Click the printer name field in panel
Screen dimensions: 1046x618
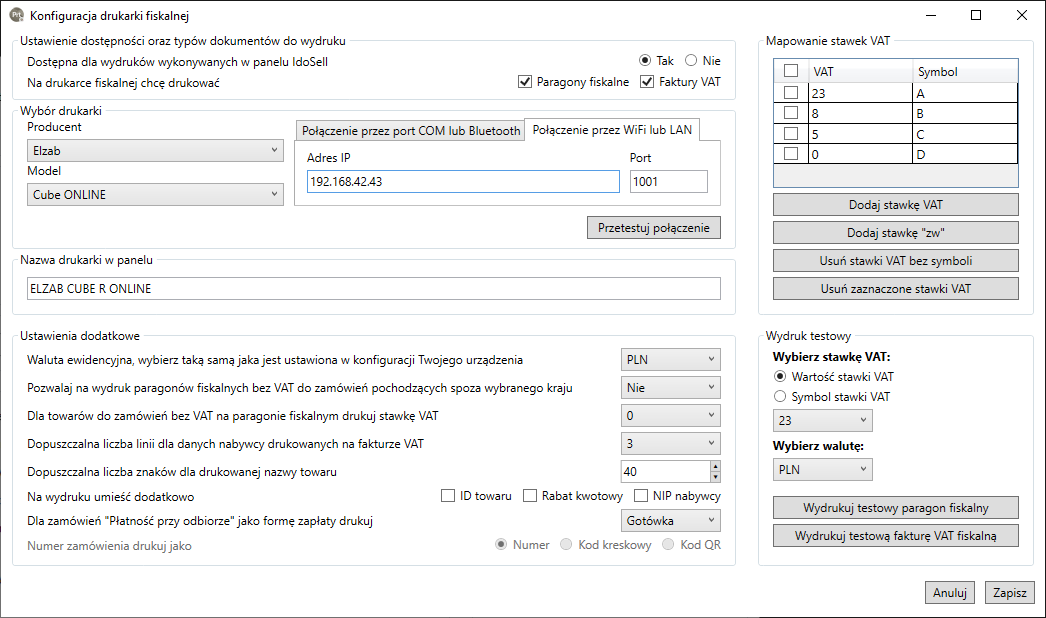click(373, 288)
